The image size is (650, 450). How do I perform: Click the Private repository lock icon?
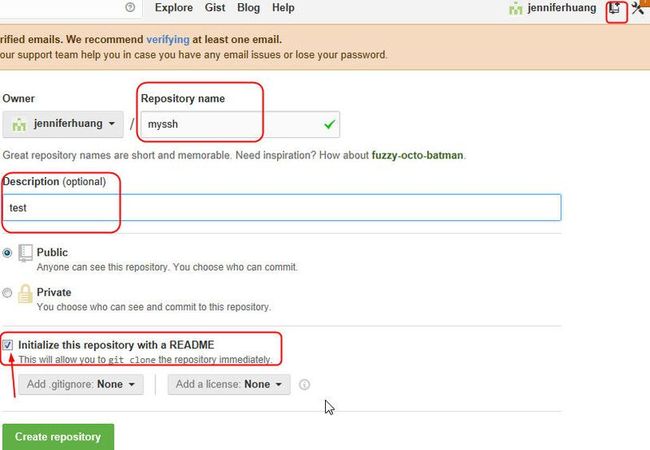coord(25,293)
